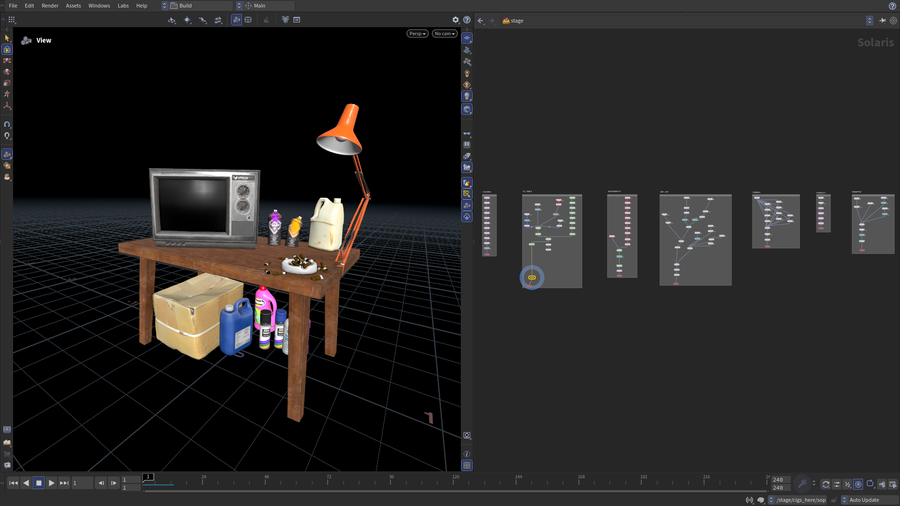Click the cook broadcast status icon
This screenshot has width=900, height=506.
coord(749,500)
